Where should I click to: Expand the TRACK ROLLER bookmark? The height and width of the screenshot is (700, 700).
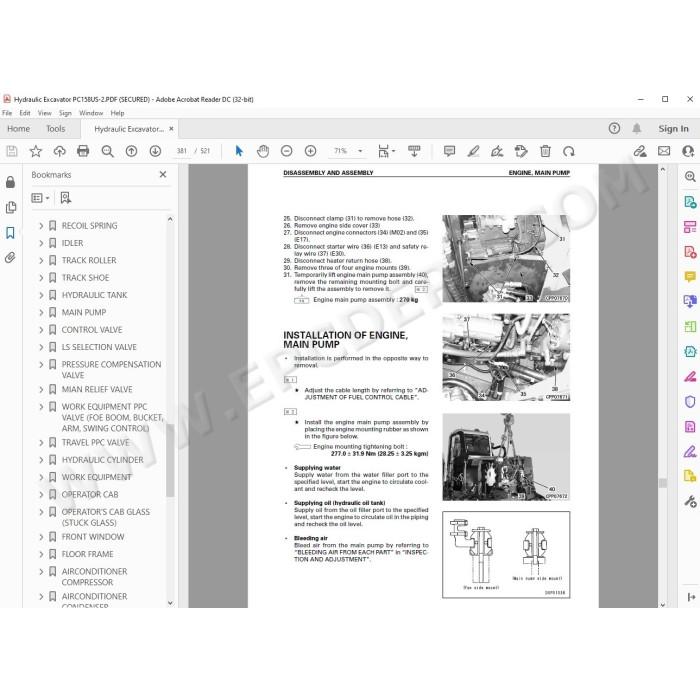(41, 260)
